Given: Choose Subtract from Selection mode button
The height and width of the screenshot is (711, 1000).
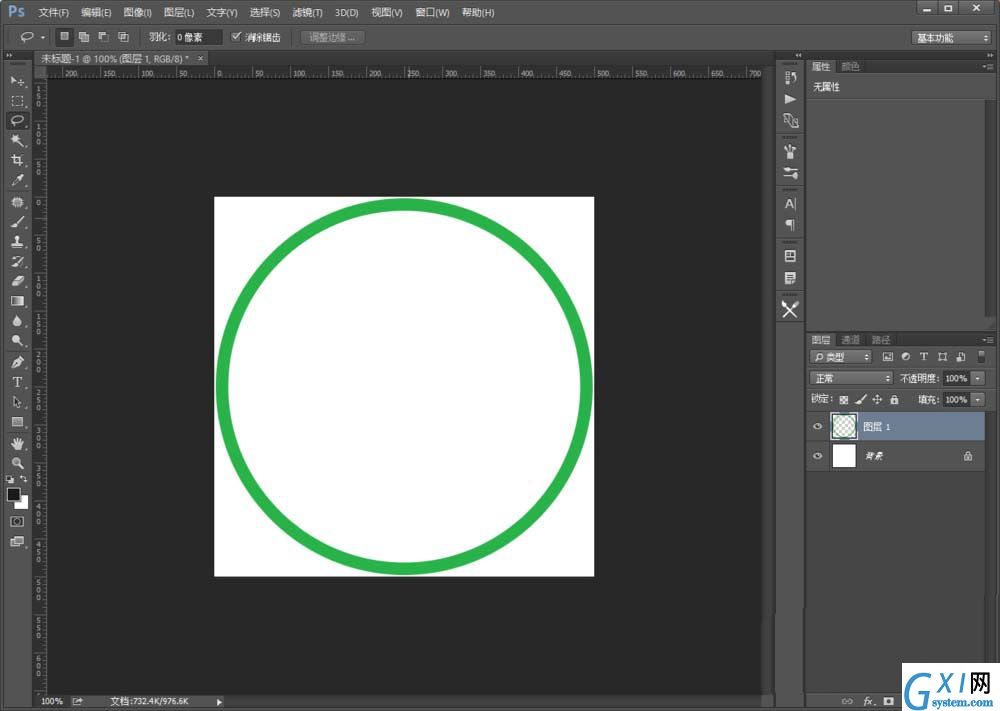Looking at the screenshot, I should click(x=103, y=37).
